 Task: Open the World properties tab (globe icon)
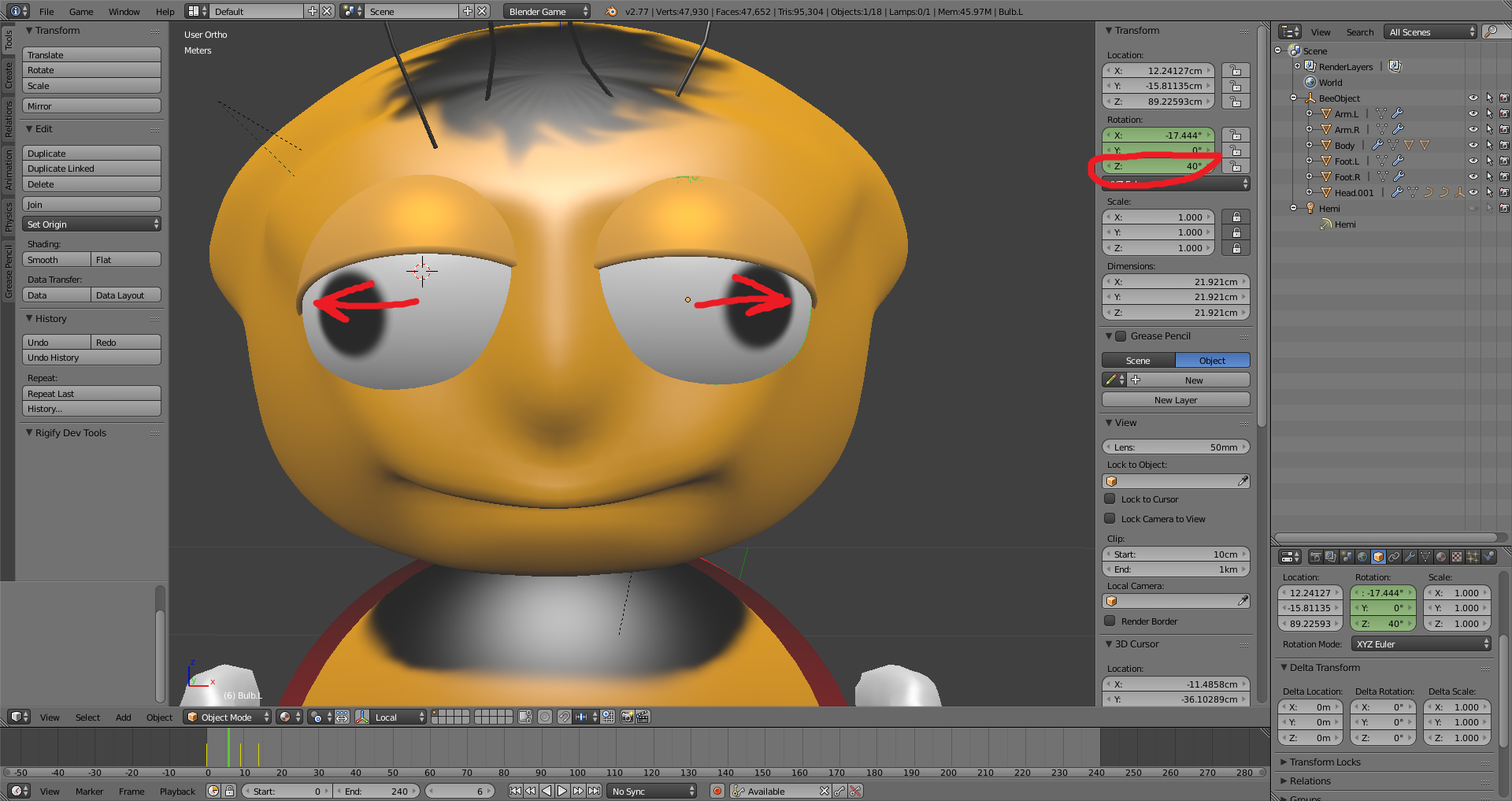1362,557
